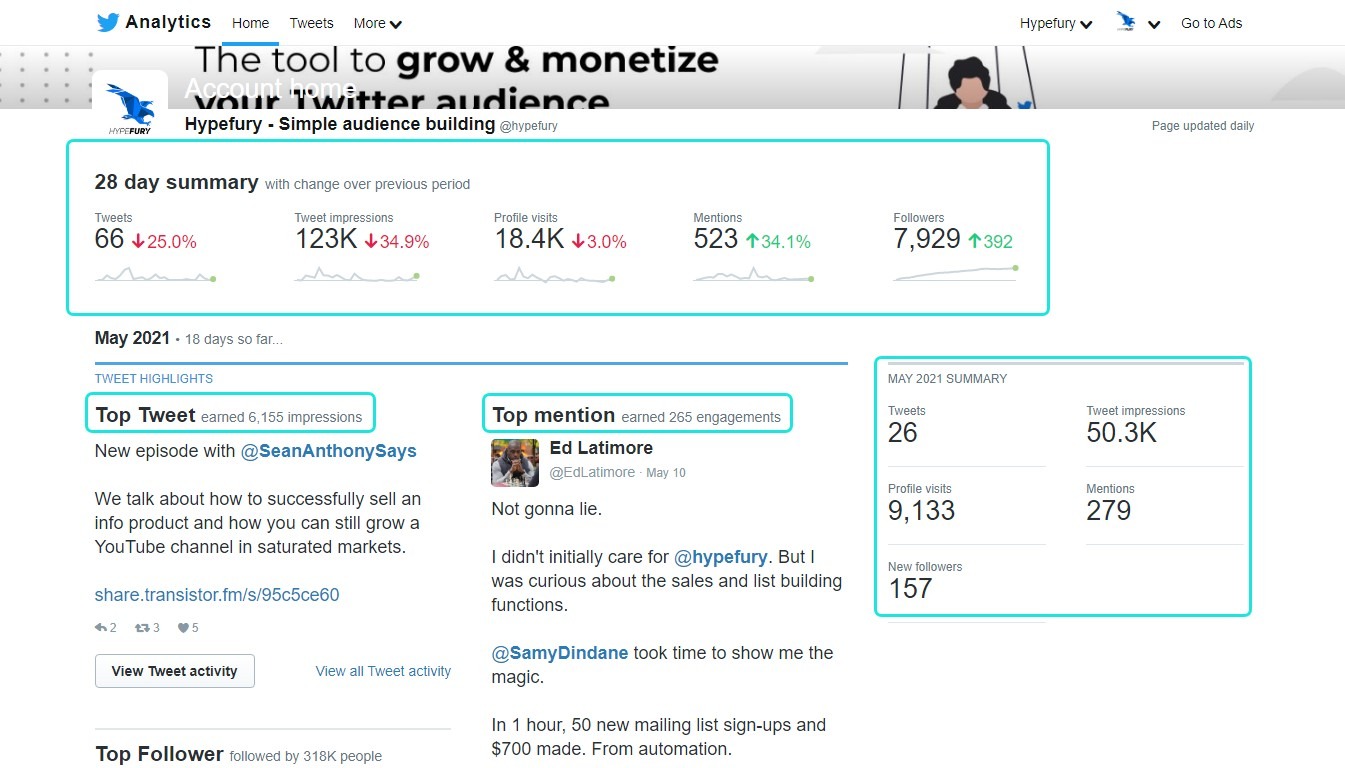
Task: Click Ed Latimore's profile picture
Action: pyautogui.click(x=514, y=462)
